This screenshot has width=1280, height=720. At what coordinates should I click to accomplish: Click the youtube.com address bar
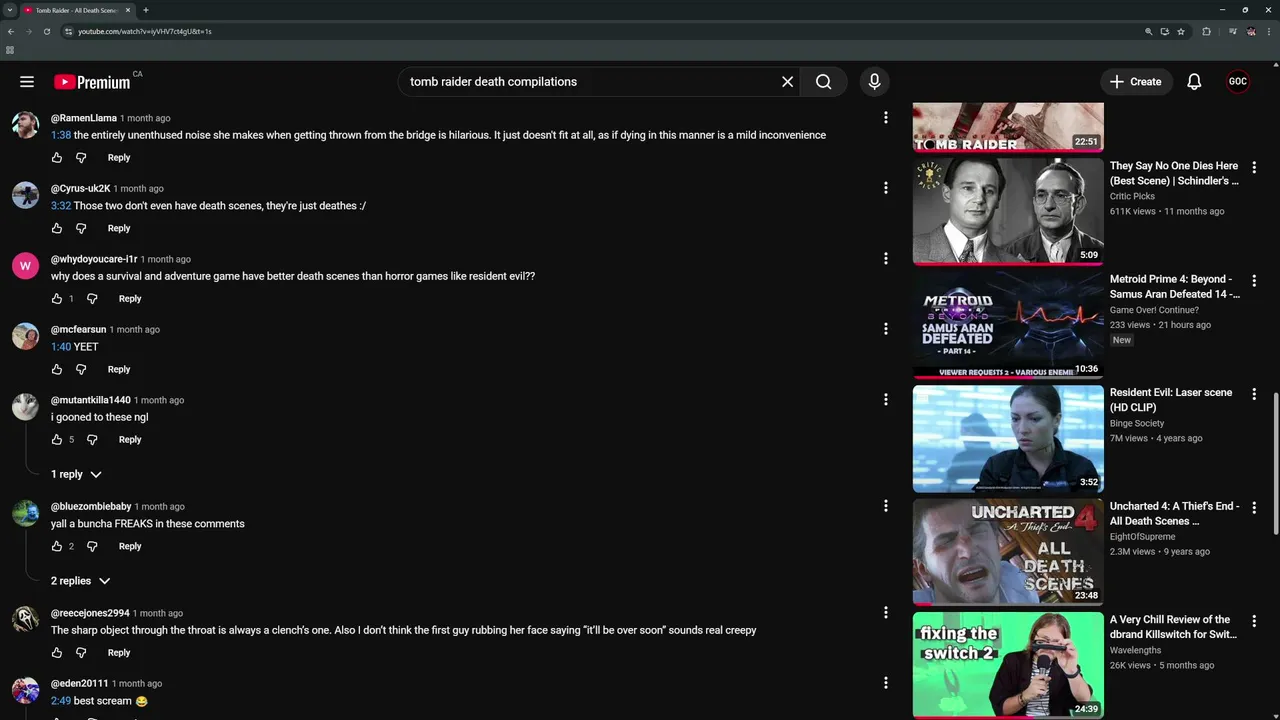coord(600,31)
